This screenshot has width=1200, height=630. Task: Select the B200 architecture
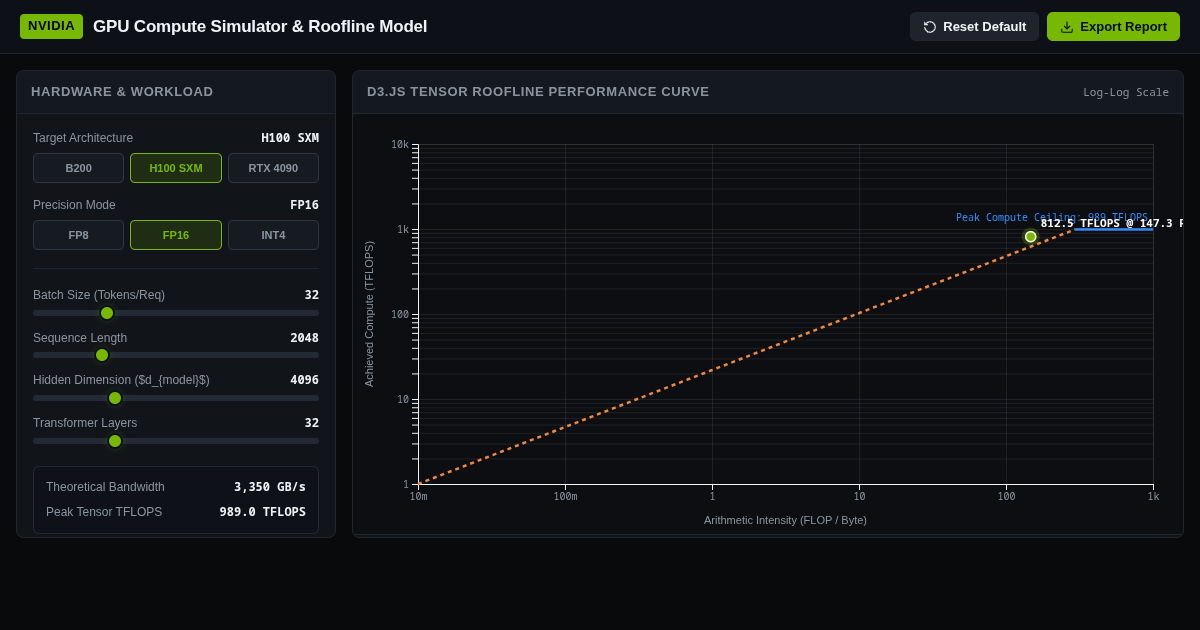click(78, 168)
